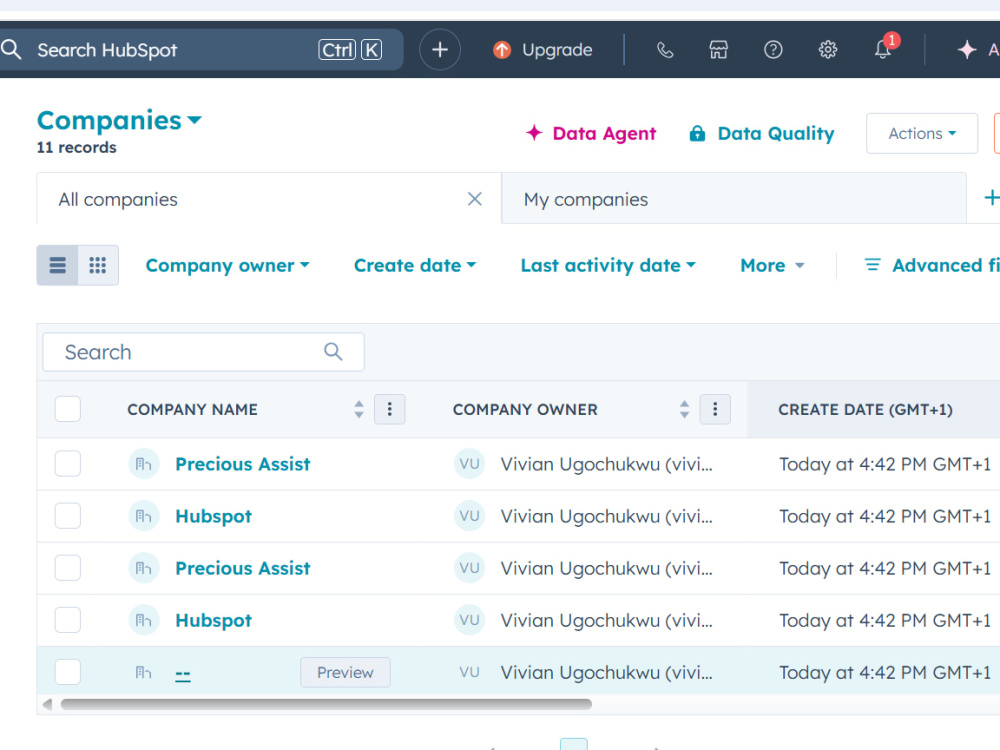Image resolution: width=1000 pixels, height=750 pixels.
Task: Click the Data Quality link
Action: coord(761,133)
